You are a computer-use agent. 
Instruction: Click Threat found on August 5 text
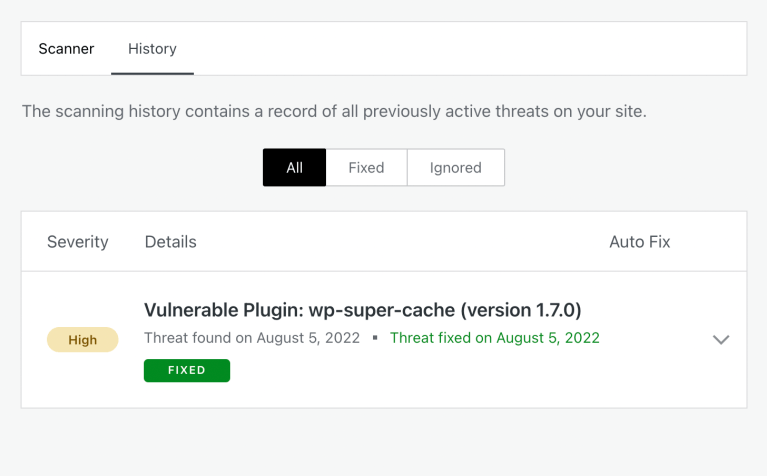(251, 338)
